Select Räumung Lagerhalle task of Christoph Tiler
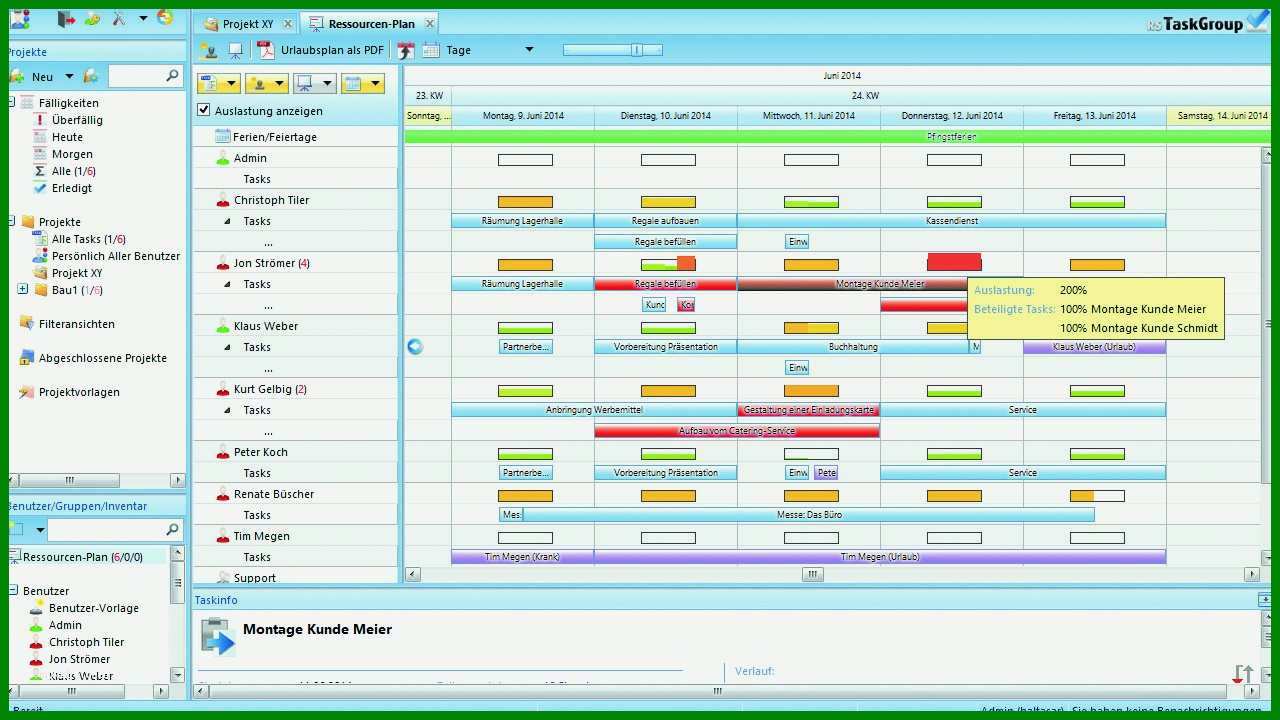The image size is (1280, 720). point(522,221)
